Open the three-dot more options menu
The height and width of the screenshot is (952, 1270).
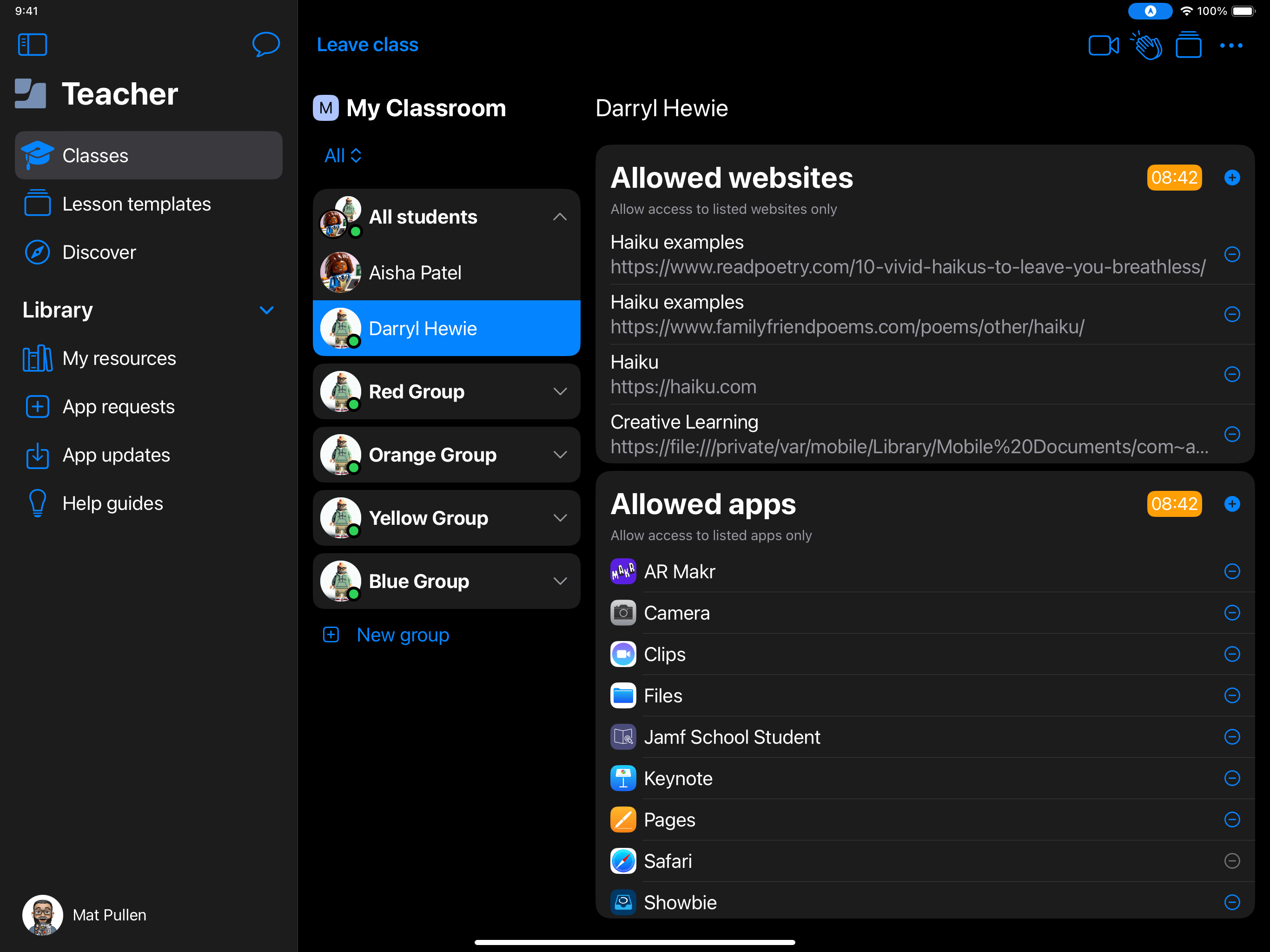(1231, 46)
